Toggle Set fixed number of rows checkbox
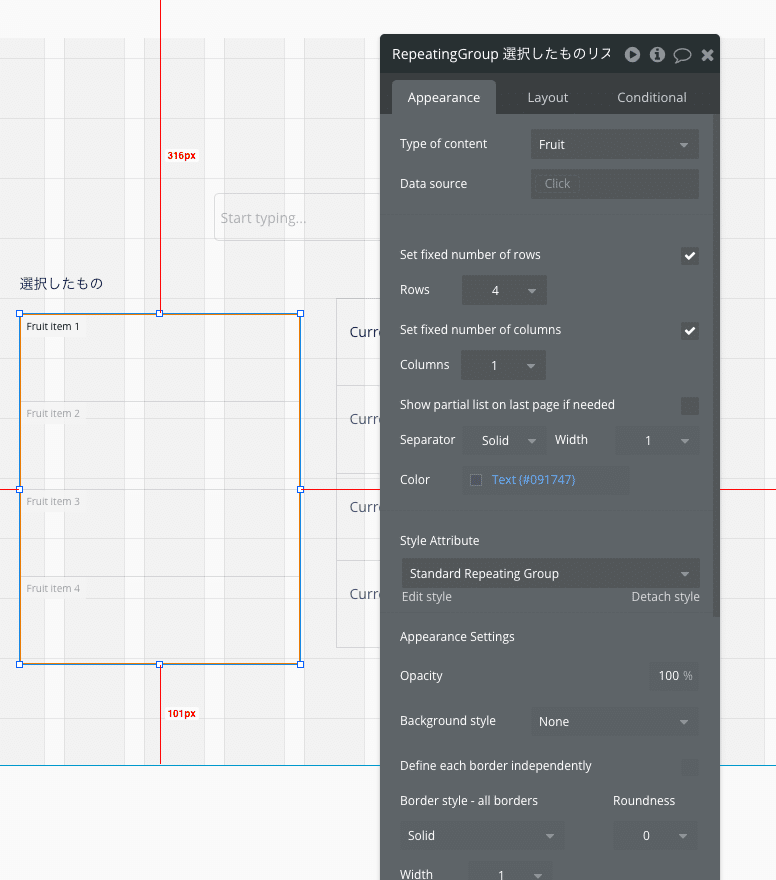The image size is (776, 880). tap(690, 256)
